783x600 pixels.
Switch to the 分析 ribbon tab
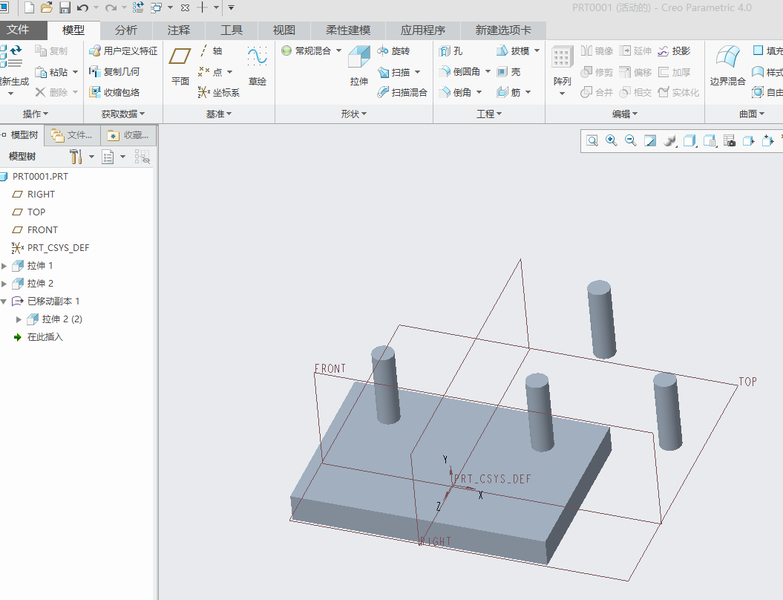tap(126, 30)
